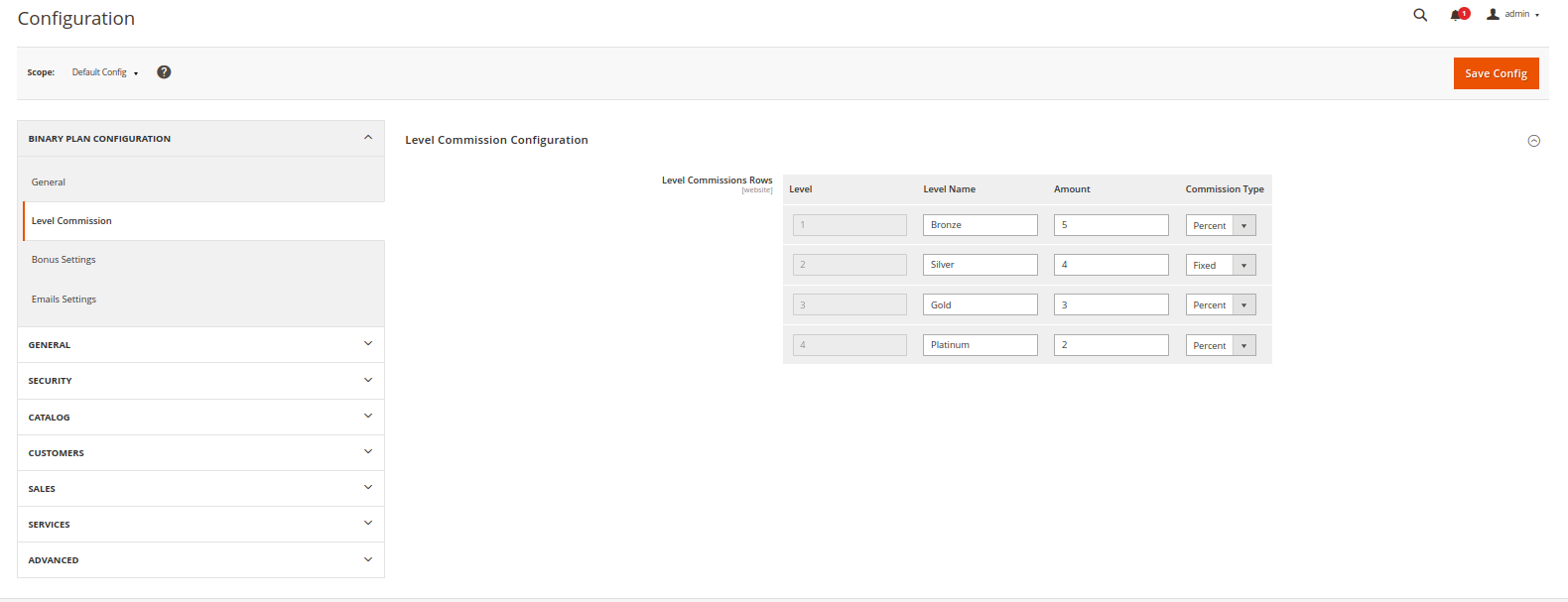The image size is (1568, 602).
Task: Collapse the Level Commission Configuration section
Action: click(x=1533, y=141)
